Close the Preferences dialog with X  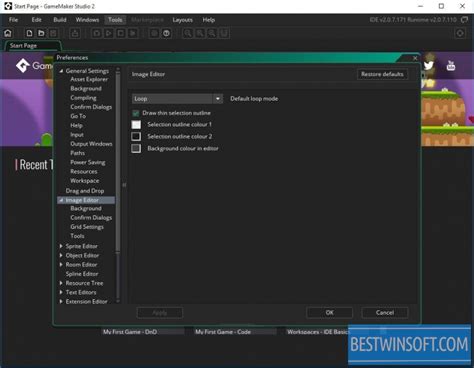pyautogui.click(x=415, y=58)
